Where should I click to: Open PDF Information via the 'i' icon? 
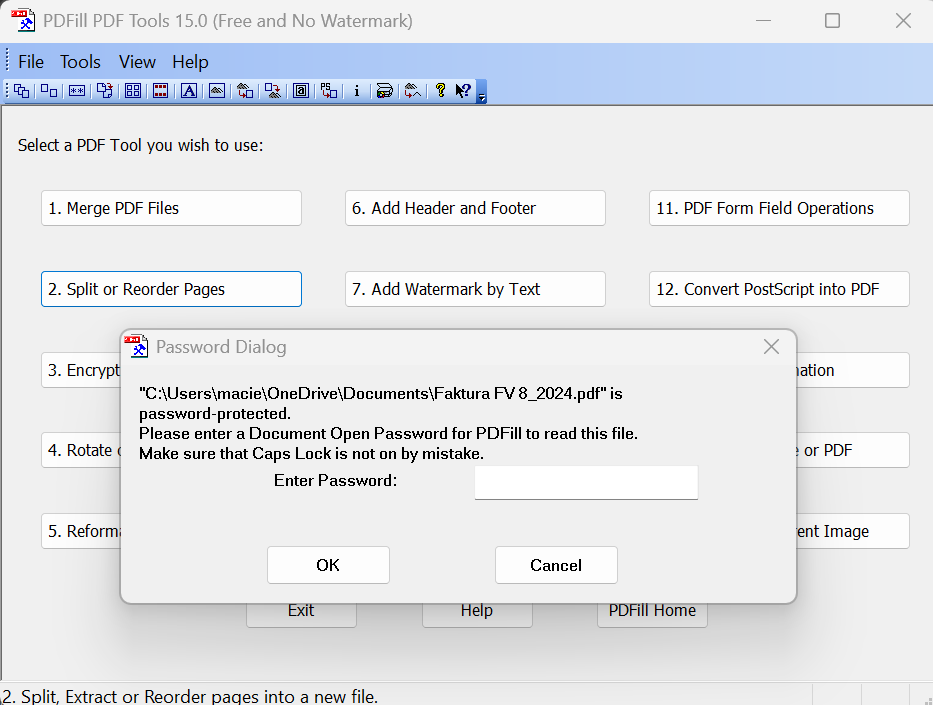pyautogui.click(x=356, y=91)
